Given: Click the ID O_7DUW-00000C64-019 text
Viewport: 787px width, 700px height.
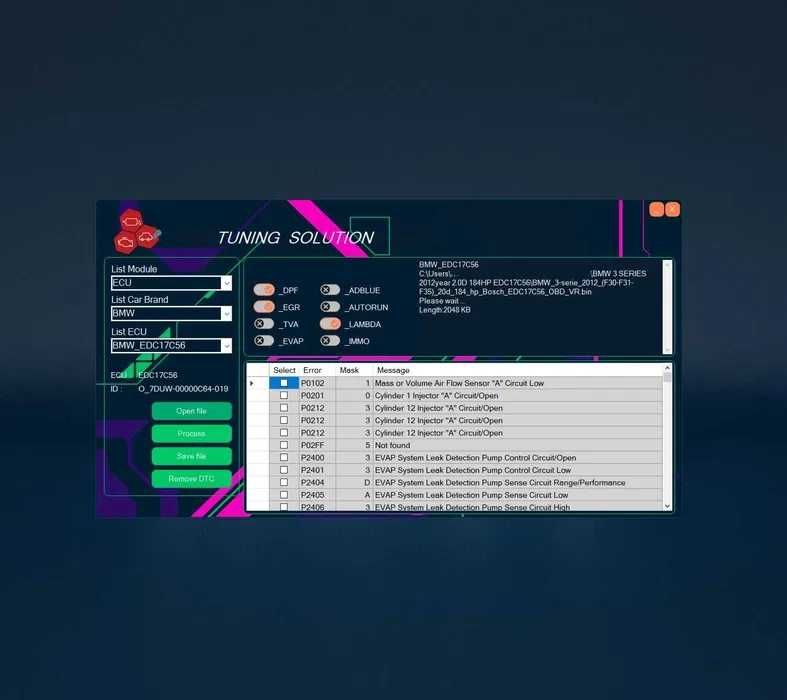Looking at the screenshot, I should [183, 389].
